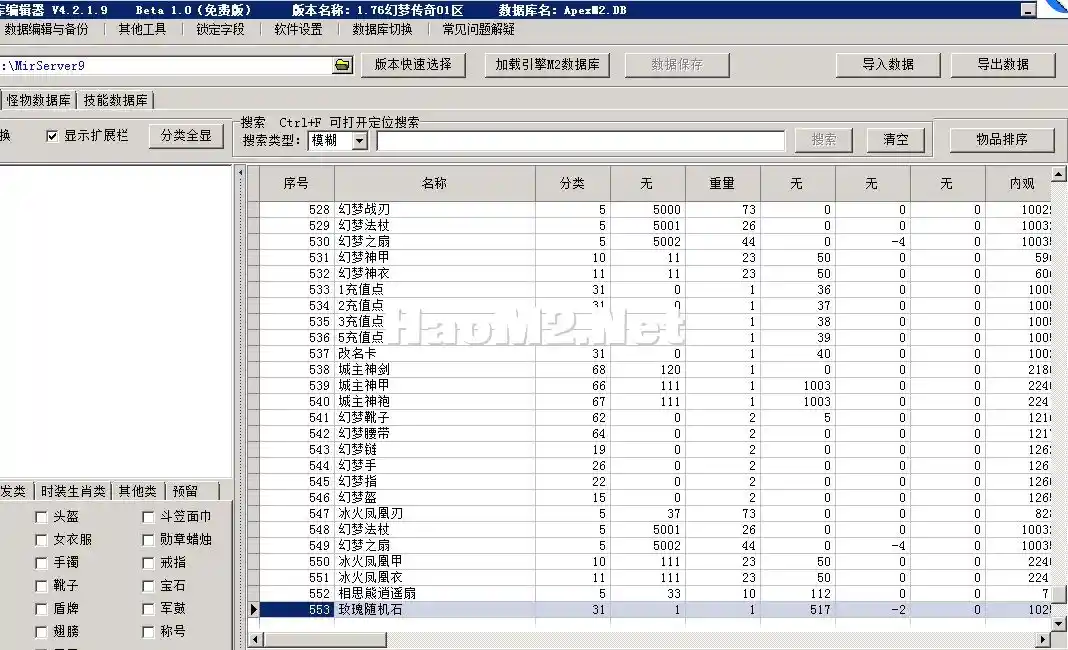The width and height of the screenshot is (1068, 650).
Task: Check the 手镯 checkbox
Action: tap(41, 563)
